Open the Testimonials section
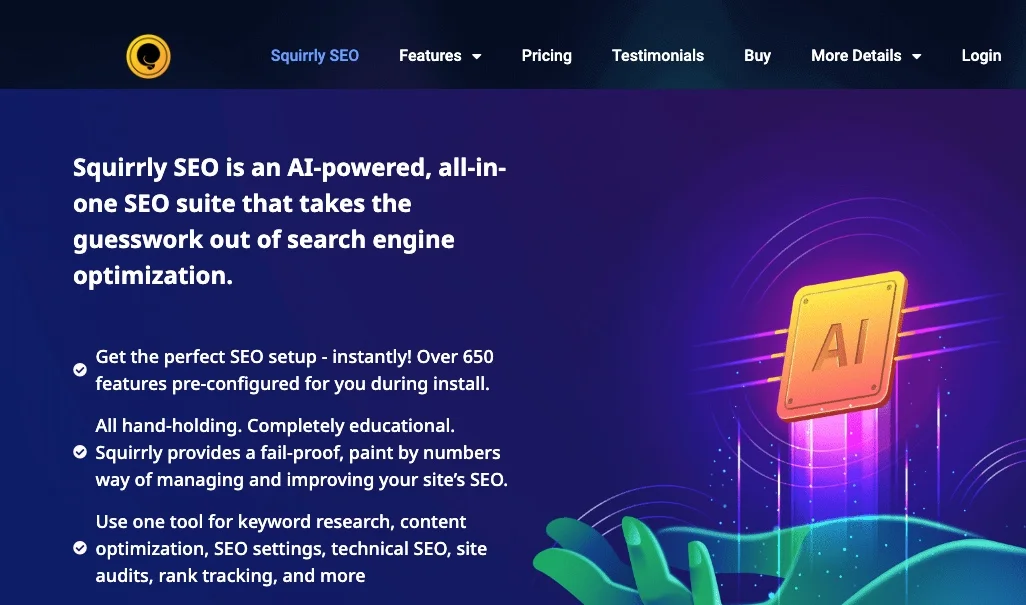Screen dimensions: 1026x605 coord(657,56)
